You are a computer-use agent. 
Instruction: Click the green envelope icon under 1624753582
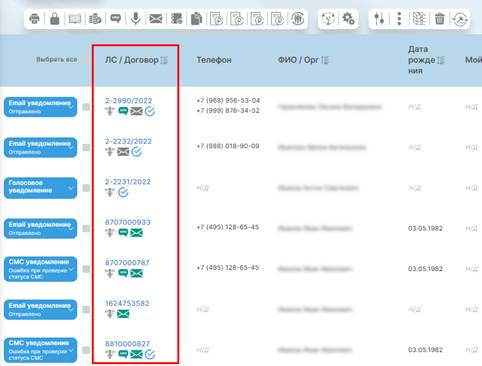pyautogui.click(x=123, y=314)
